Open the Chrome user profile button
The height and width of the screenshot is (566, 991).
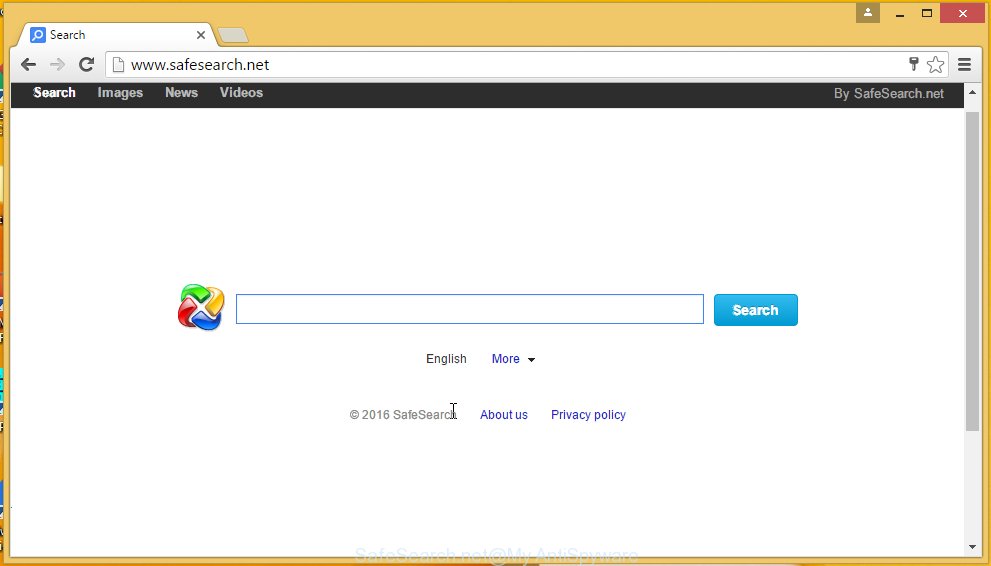point(868,12)
